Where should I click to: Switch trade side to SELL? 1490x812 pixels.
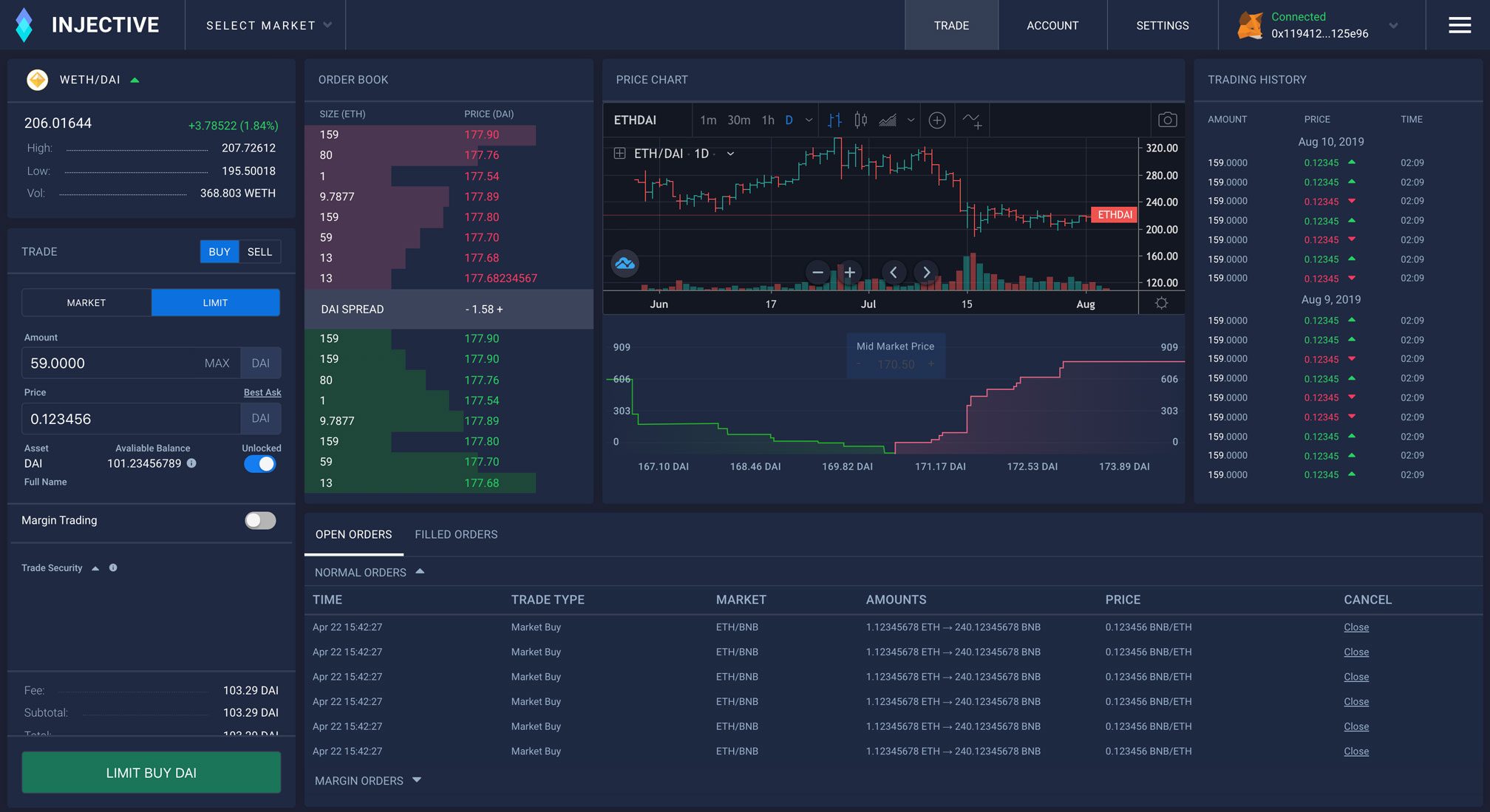click(259, 252)
